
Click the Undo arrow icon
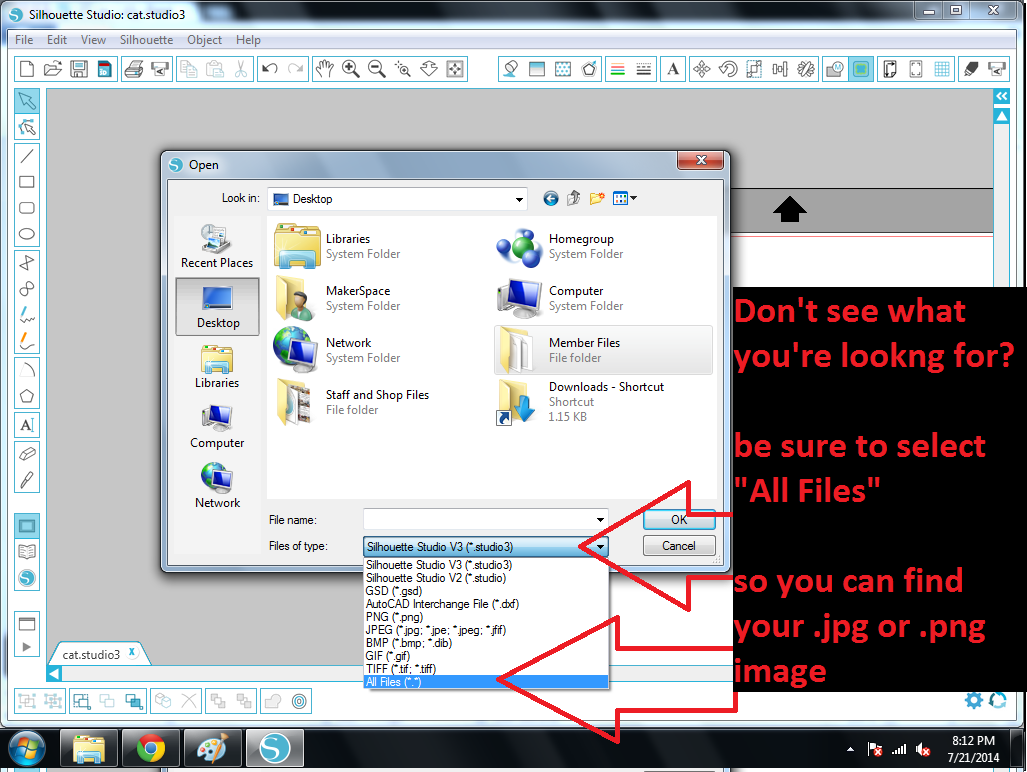pyautogui.click(x=269, y=69)
